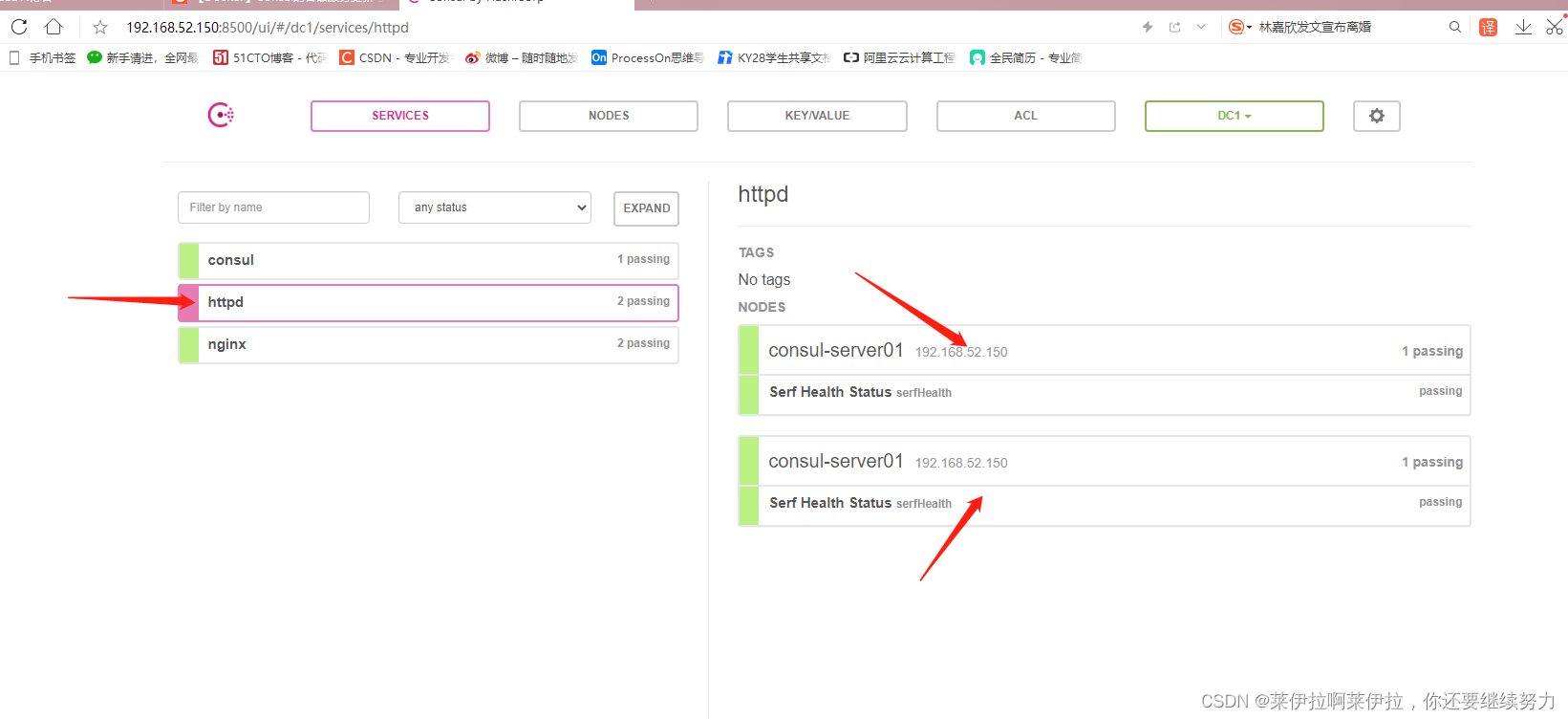Click the EXPAND button
The image size is (1568, 719).
646,208
